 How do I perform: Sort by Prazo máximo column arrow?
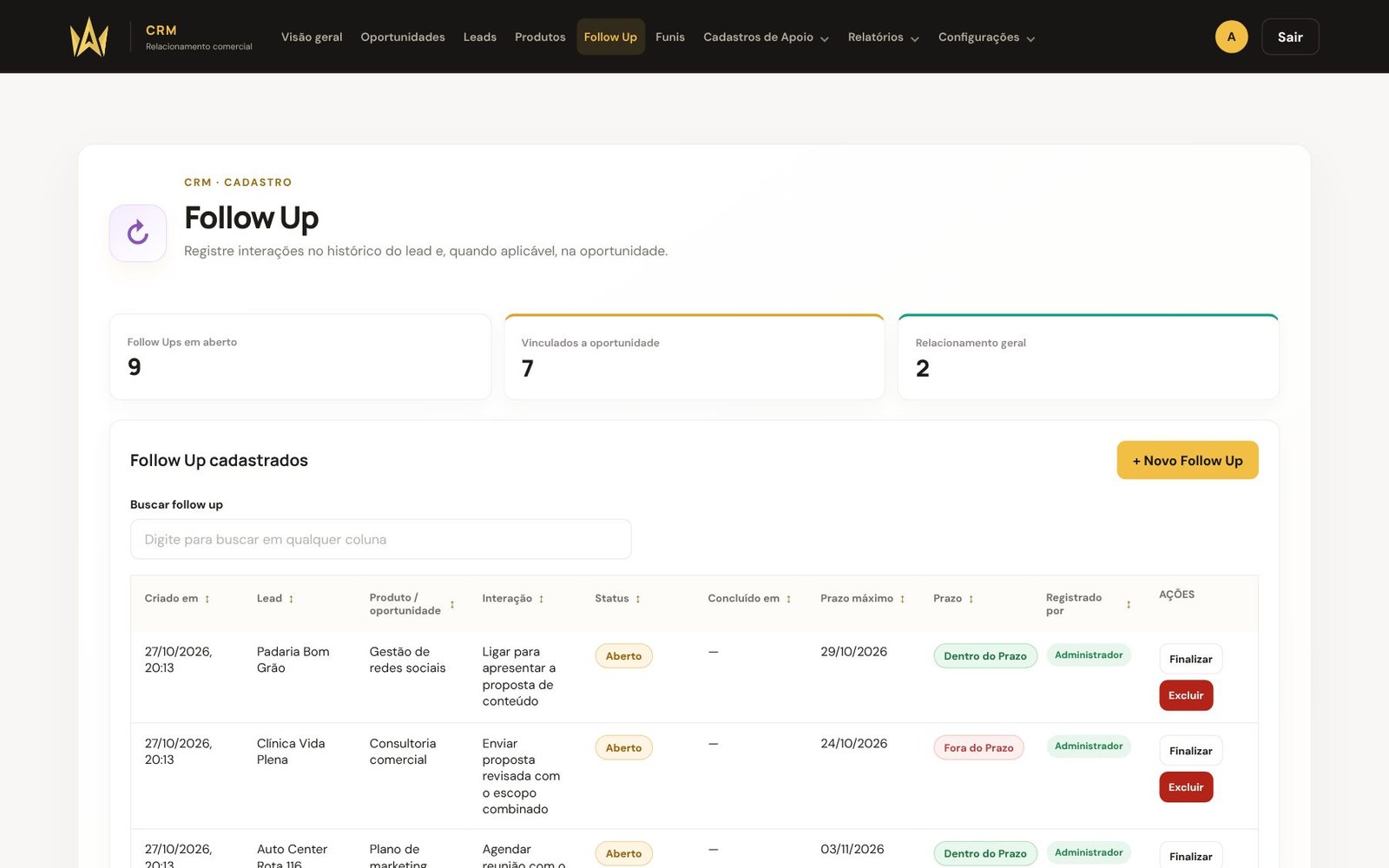(902, 599)
